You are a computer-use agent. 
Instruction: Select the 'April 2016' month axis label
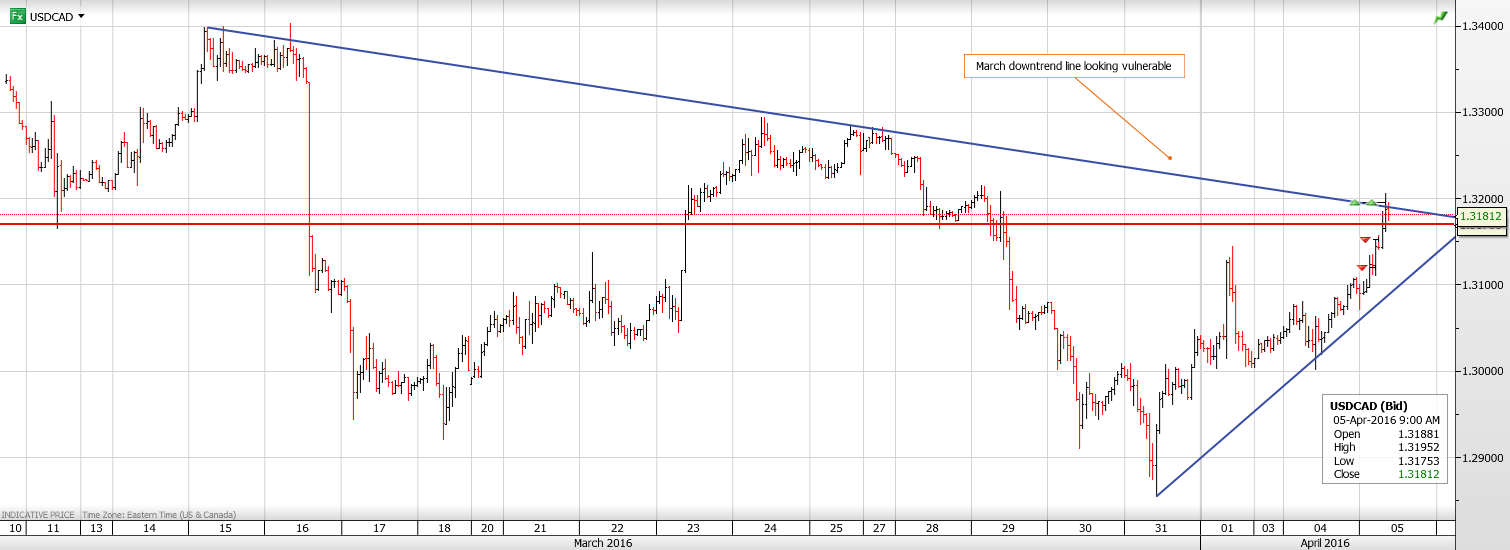(1324, 543)
